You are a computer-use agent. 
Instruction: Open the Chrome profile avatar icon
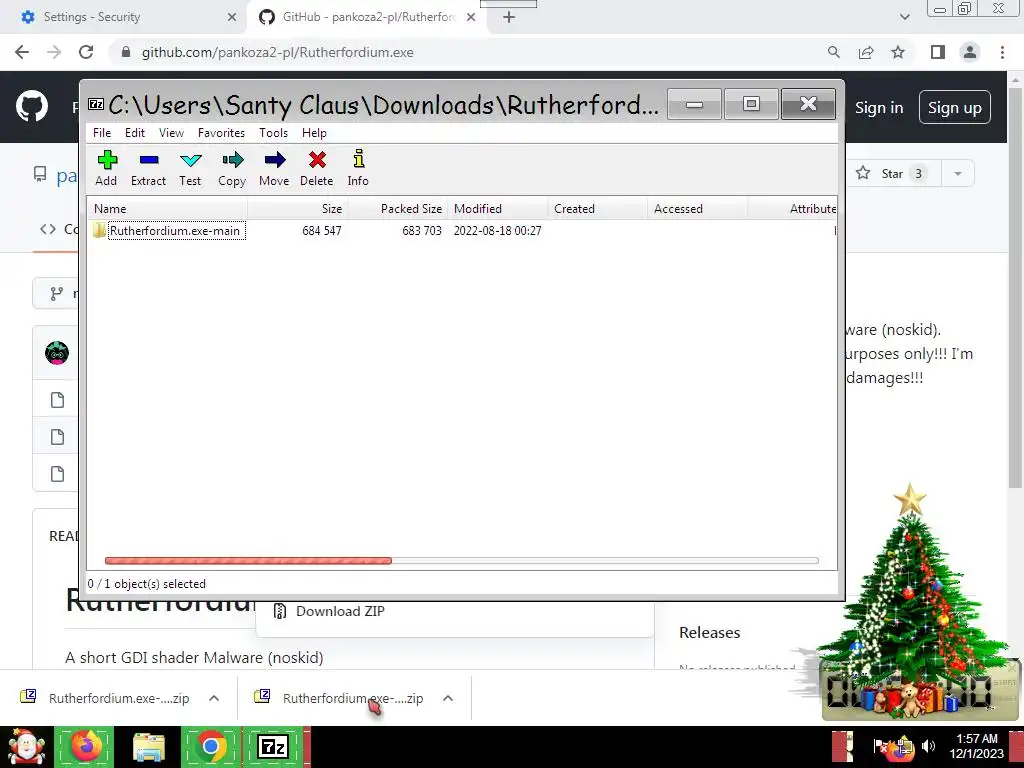pyautogui.click(x=970, y=52)
